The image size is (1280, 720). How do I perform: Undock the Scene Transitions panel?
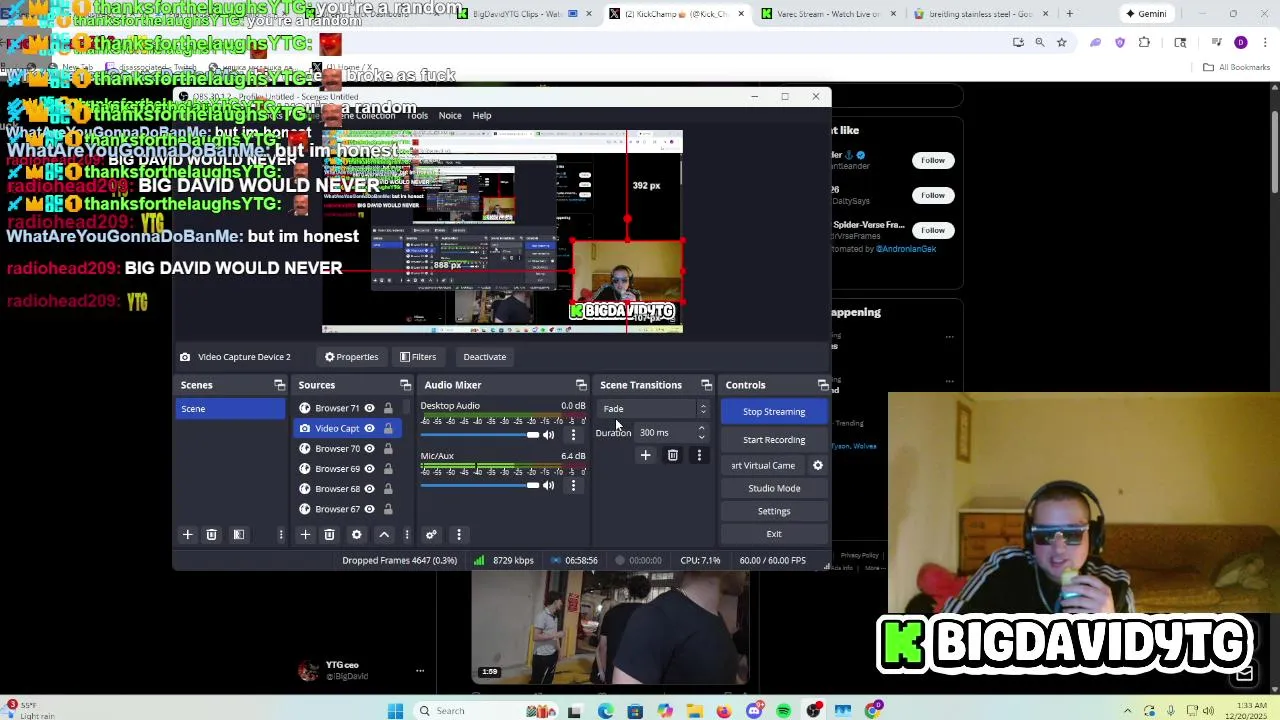coord(707,385)
